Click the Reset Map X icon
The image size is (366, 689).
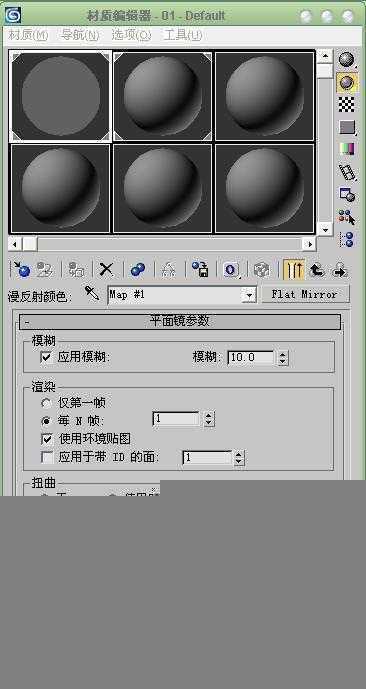click(106, 269)
